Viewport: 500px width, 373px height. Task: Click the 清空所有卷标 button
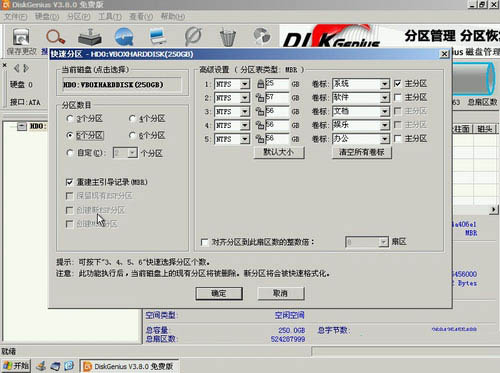[362, 152]
